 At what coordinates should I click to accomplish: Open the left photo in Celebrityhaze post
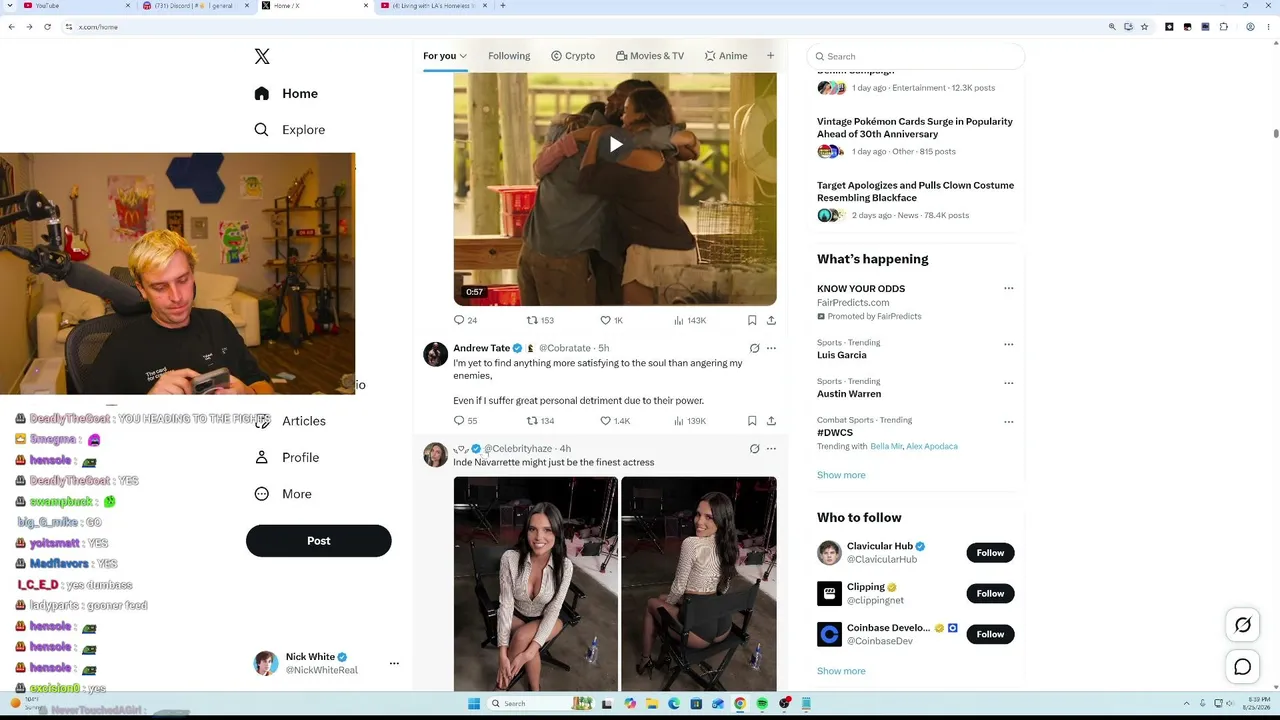coord(535,584)
